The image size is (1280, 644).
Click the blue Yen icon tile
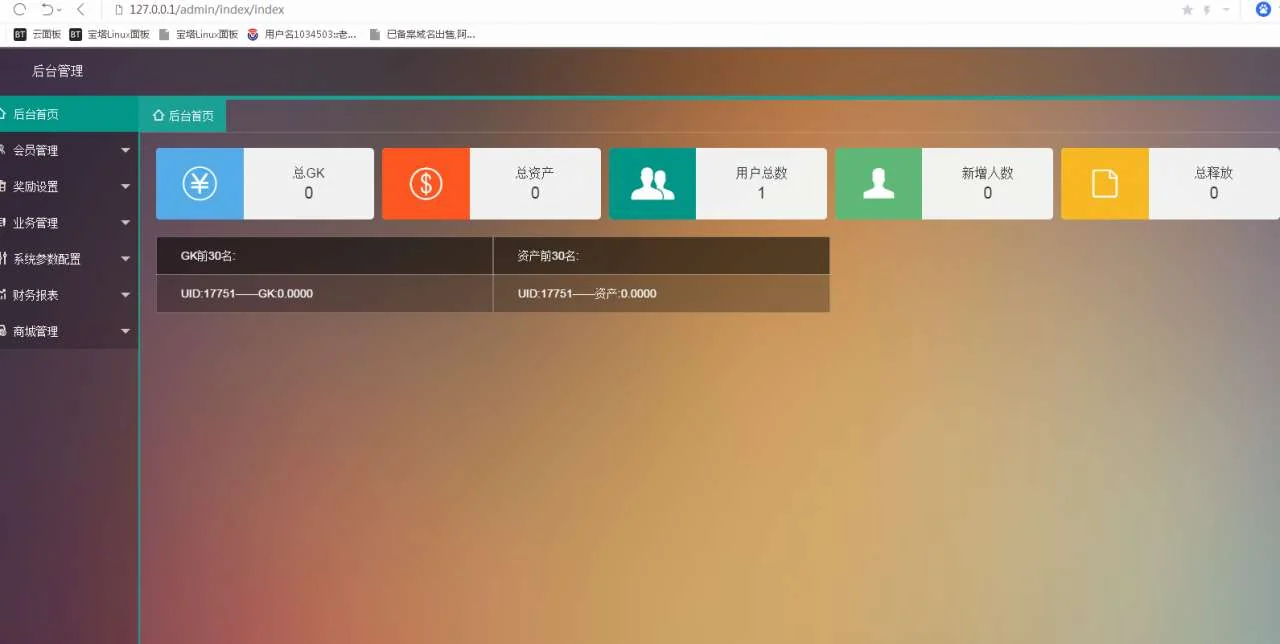click(200, 184)
